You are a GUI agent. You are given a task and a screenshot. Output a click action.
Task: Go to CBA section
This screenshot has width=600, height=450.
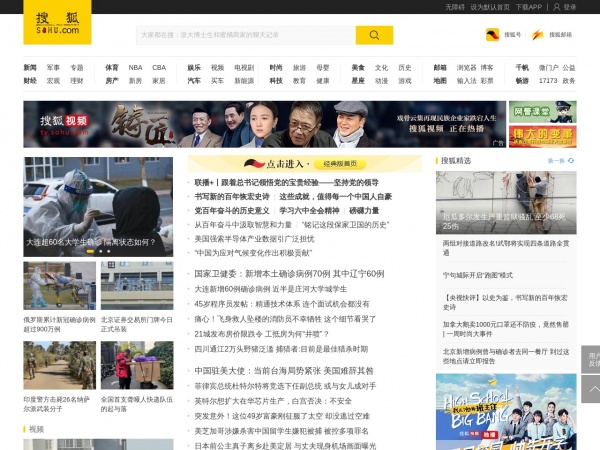point(159,68)
